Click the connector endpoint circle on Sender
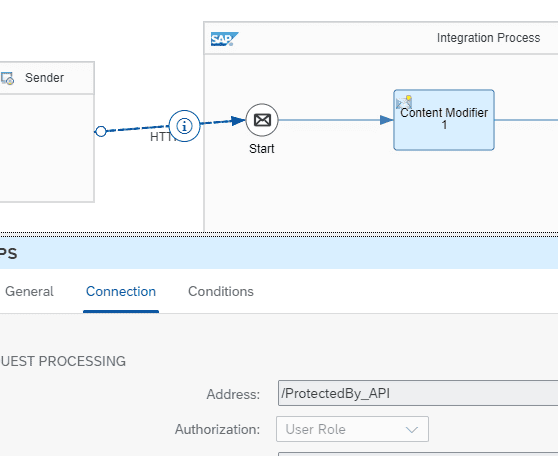 click(x=101, y=131)
